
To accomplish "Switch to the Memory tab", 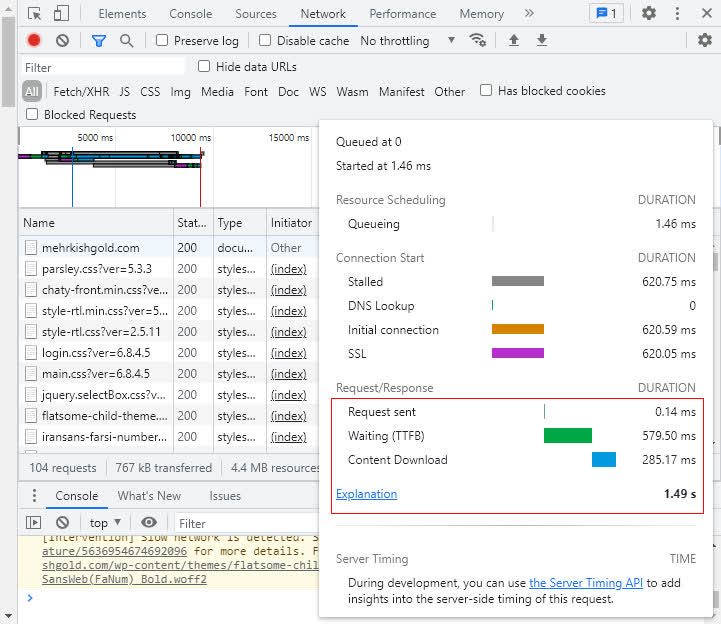I will pyautogui.click(x=482, y=14).
